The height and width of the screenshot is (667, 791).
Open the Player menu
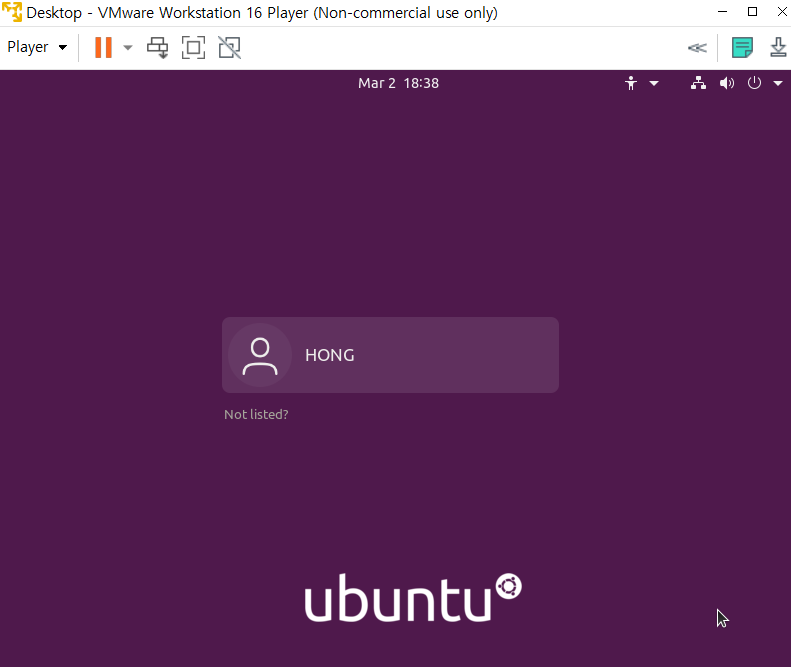(x=37, y=47)
